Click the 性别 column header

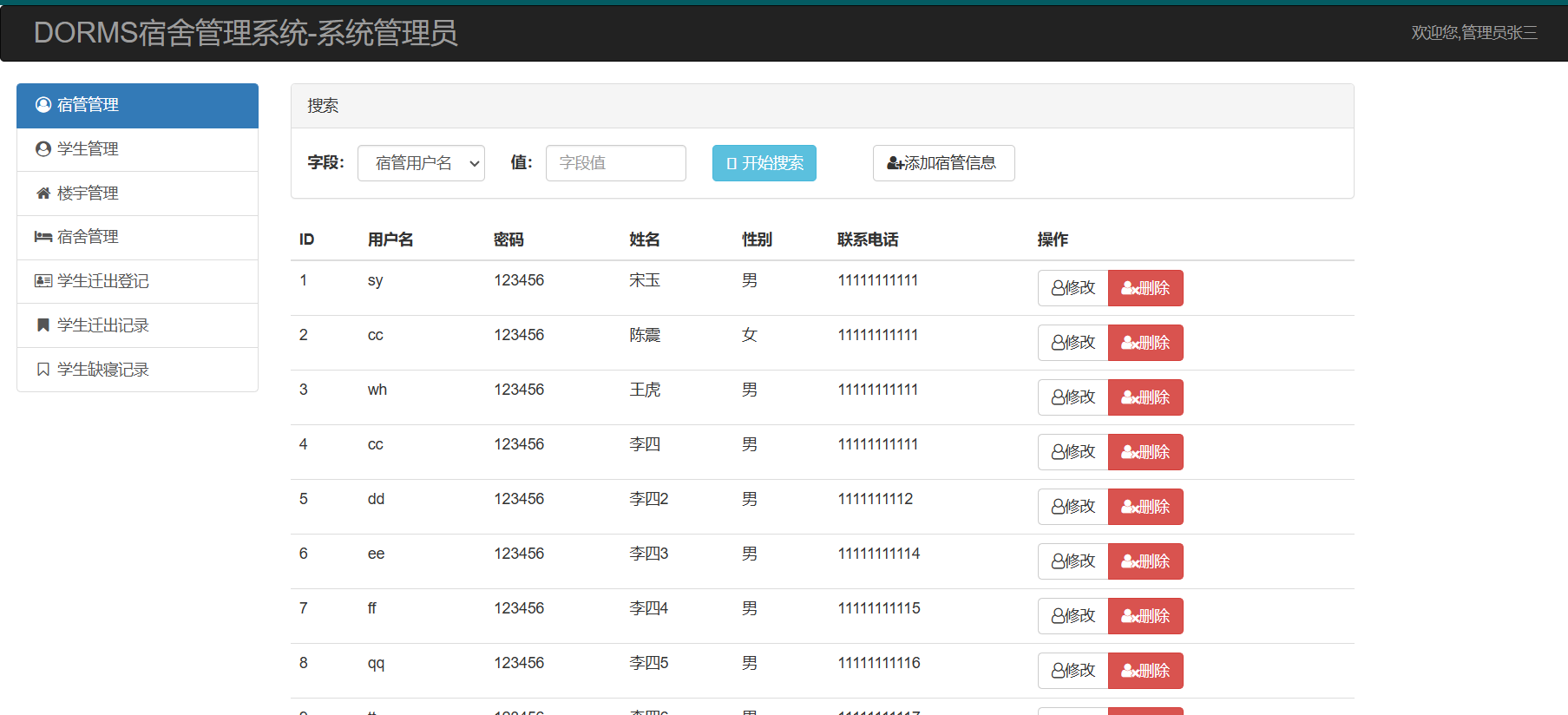(x=757, y=239)
